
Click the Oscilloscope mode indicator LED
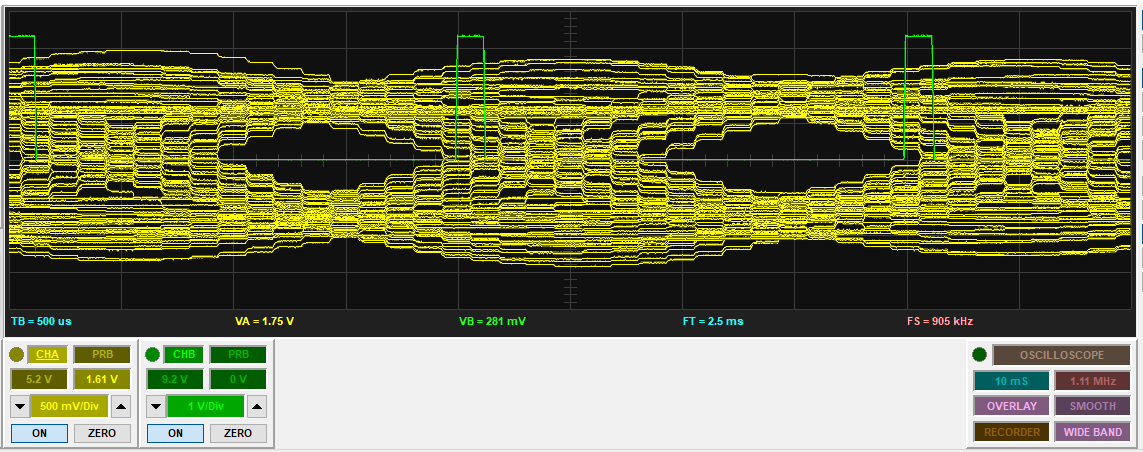pos(979,355)
